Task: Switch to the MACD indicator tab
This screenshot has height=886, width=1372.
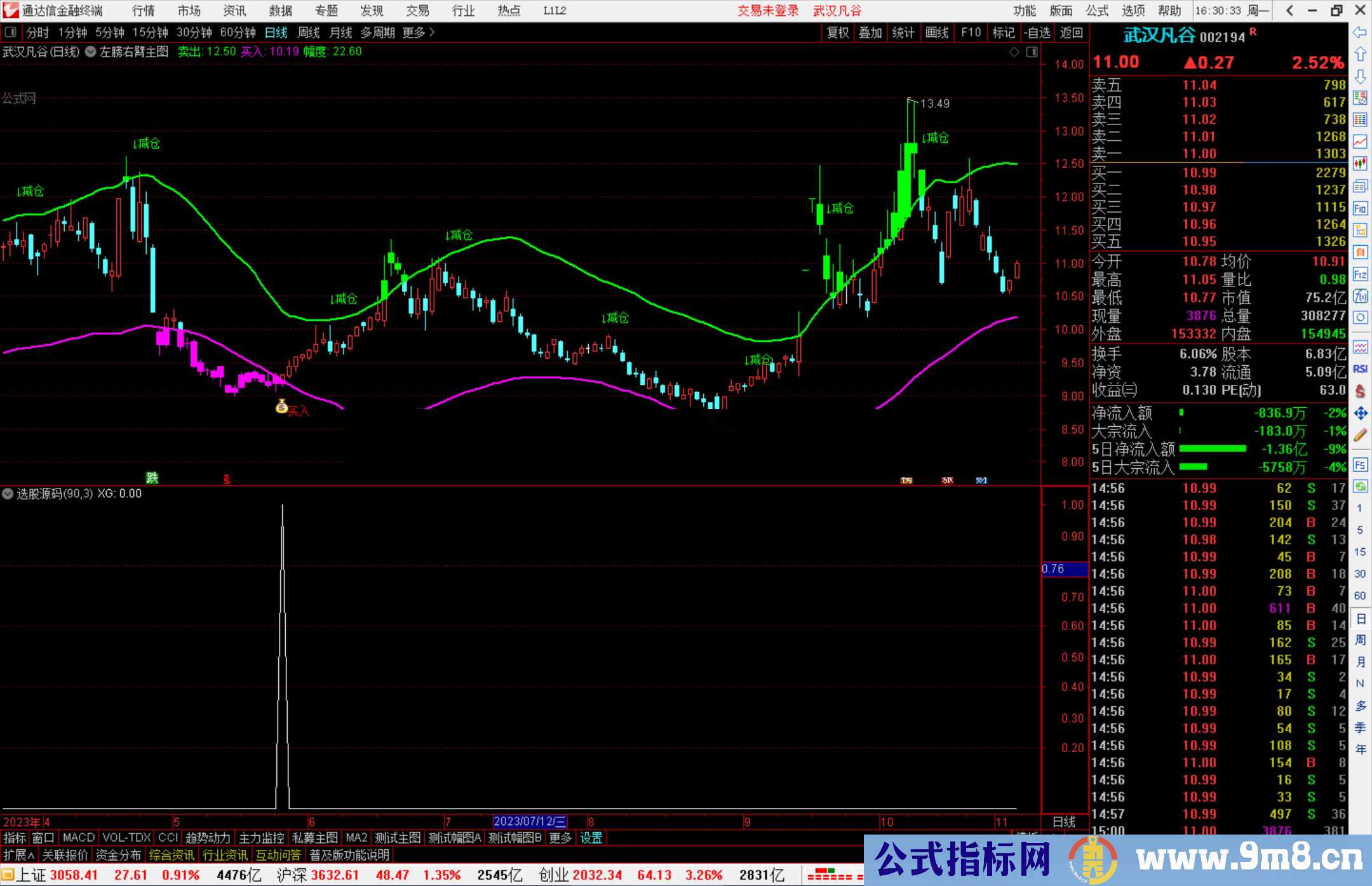Action: pyautogui.click(x=79, y=838)
